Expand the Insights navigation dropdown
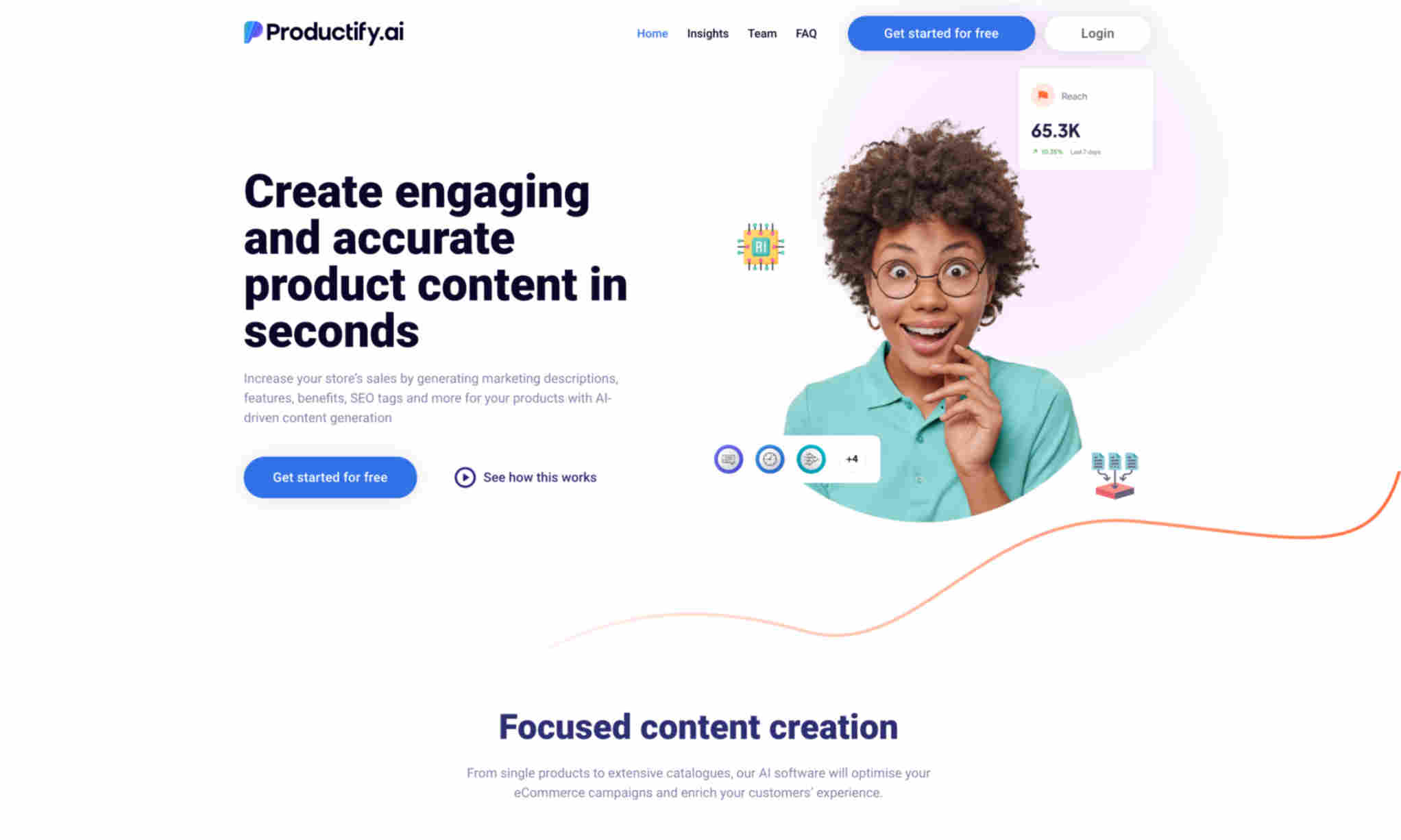Viewport: 1401px width, 840px height. click(x=707, y=33)
